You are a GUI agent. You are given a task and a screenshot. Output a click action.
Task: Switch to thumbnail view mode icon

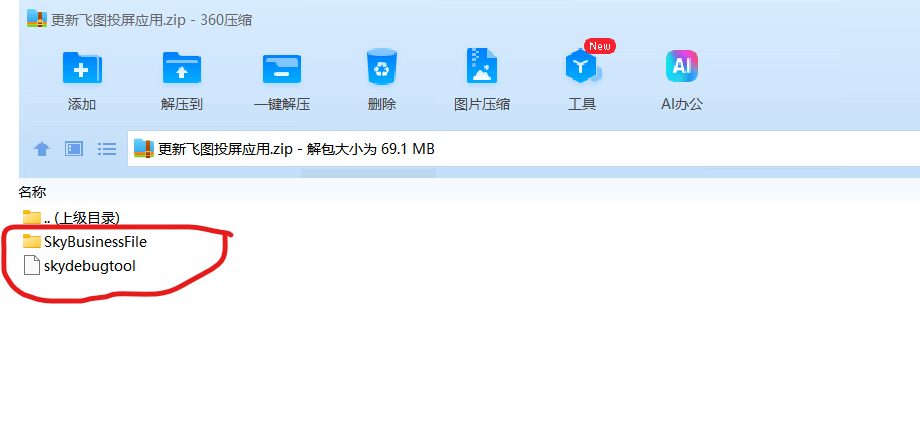coord(74,149)
